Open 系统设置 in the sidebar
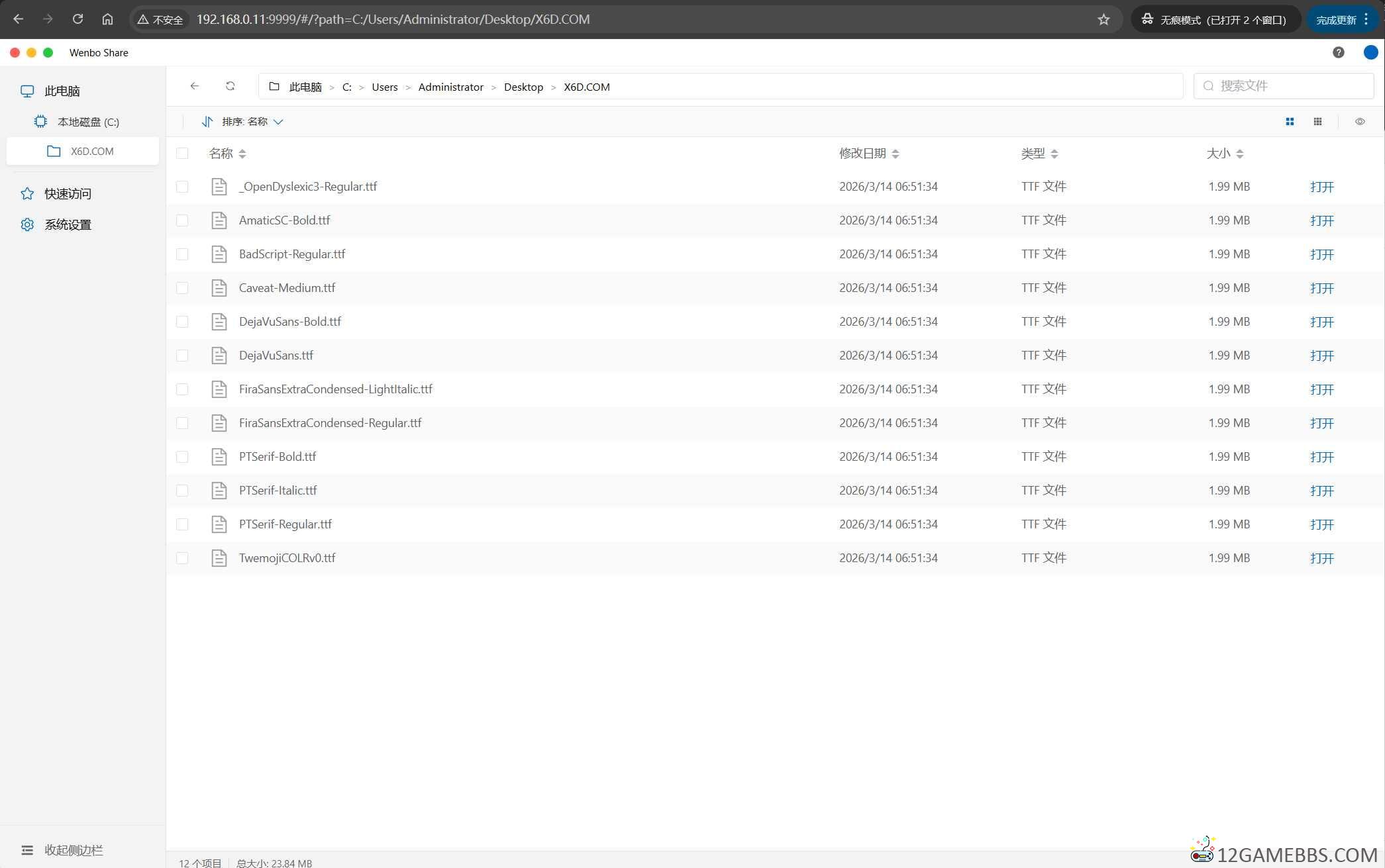The image size is (1385, 868). click(x=83, y=224)
